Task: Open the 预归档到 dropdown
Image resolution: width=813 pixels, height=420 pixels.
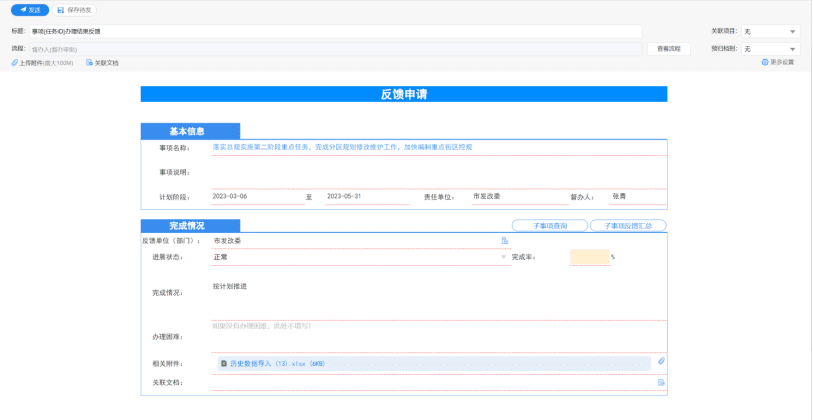Action: [x=770, y=49]
